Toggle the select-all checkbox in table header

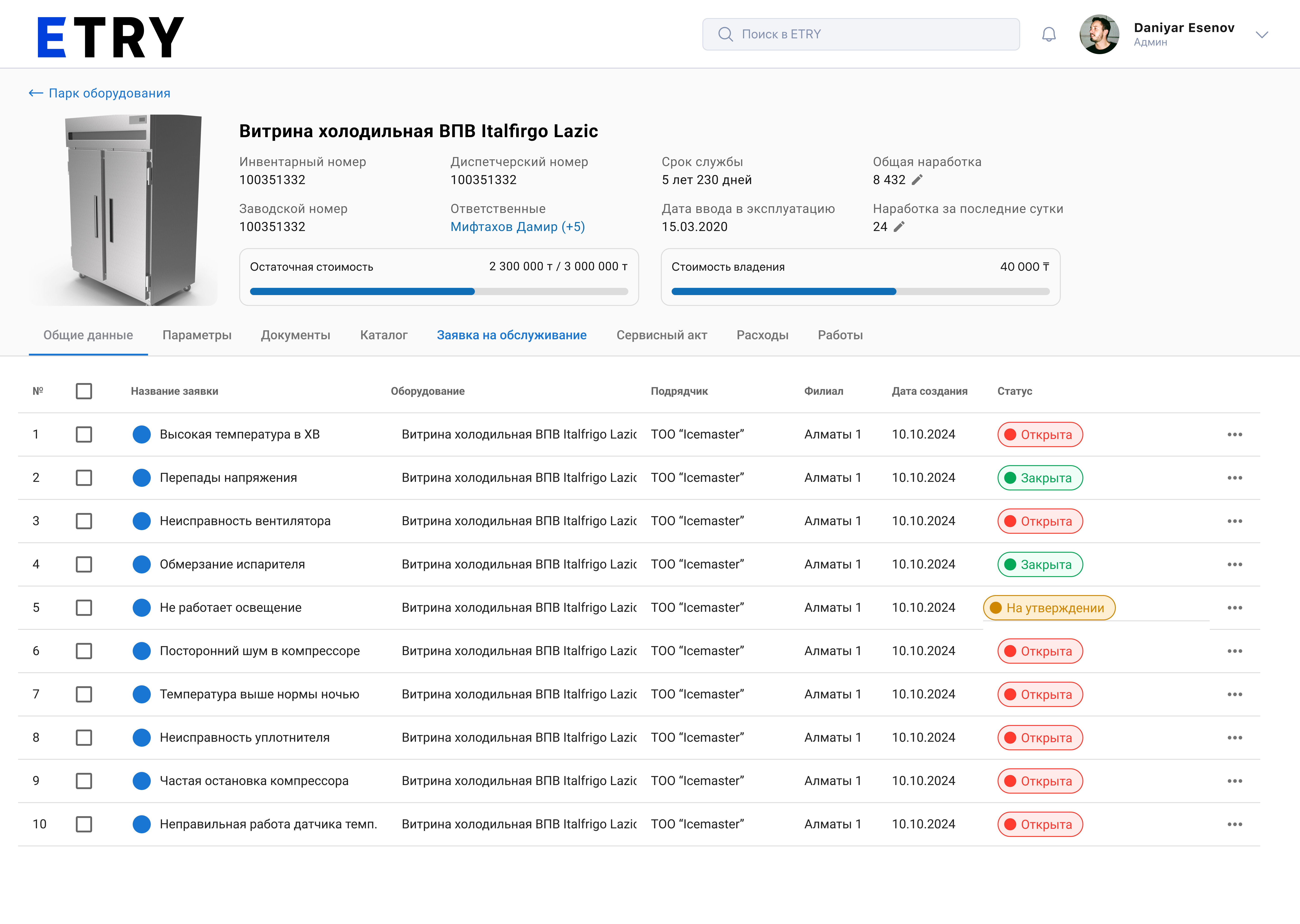(84, 391)
